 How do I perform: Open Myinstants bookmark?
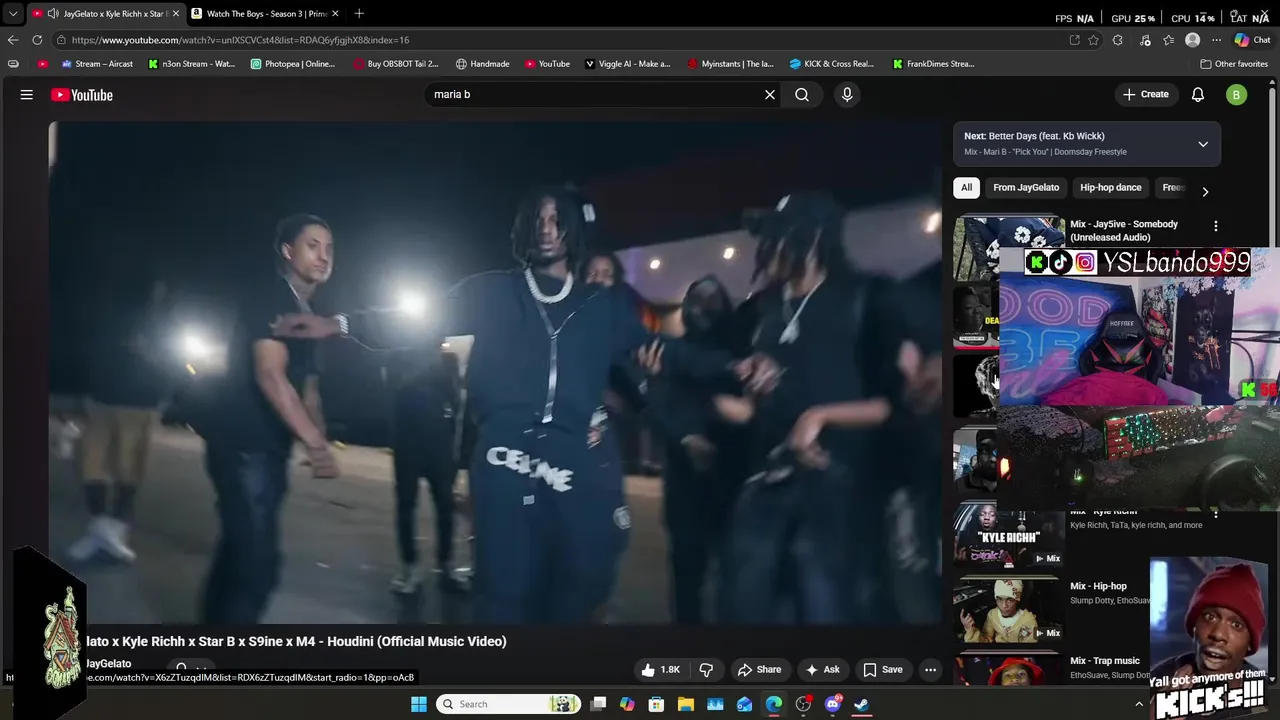[730, 64]
